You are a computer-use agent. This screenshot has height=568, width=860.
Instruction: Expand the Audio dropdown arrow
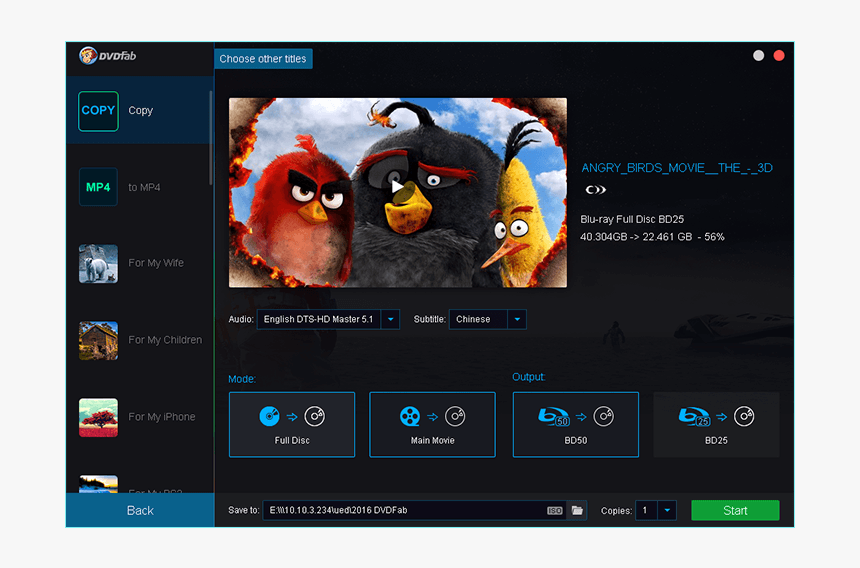(x=391, y=319)
